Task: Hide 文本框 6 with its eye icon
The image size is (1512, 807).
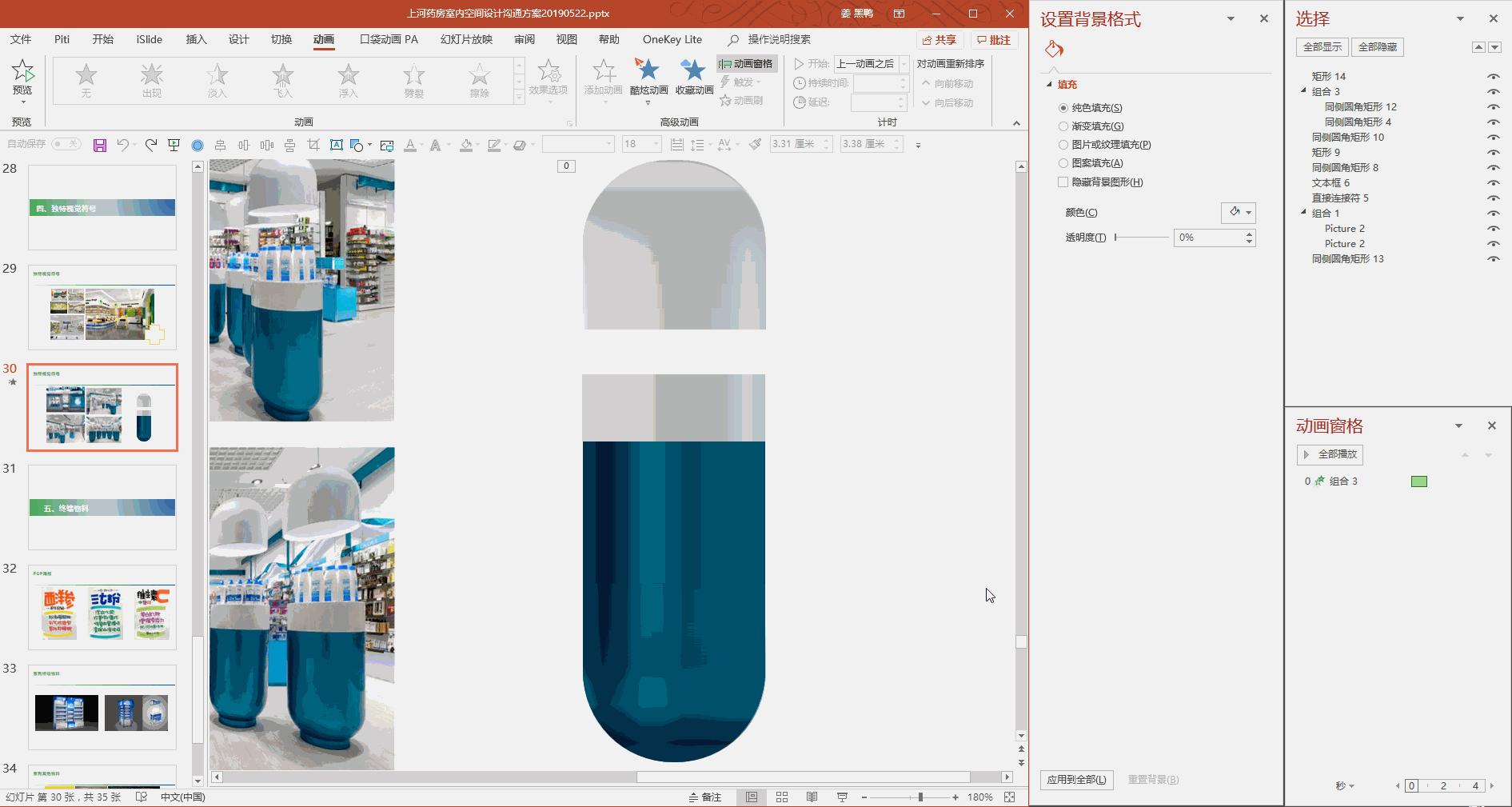Action: pyautogui.click(x=1493, y=183)
